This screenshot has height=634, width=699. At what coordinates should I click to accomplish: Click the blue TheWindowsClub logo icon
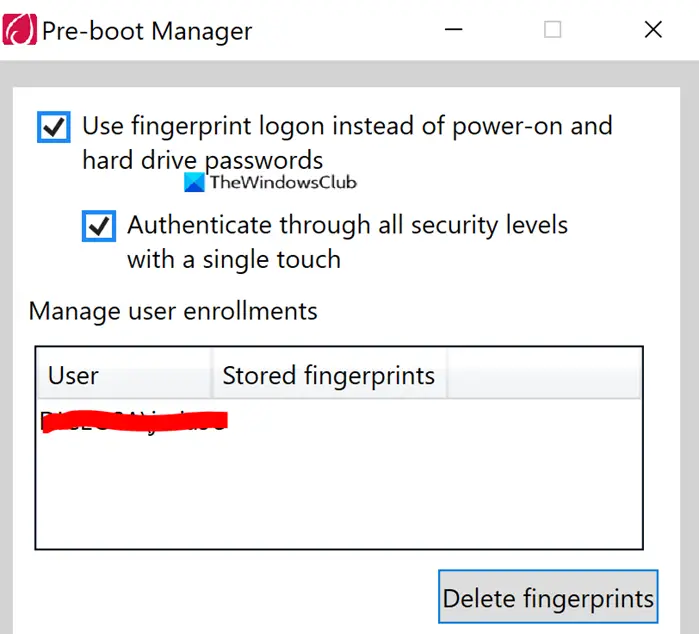(195, 182)
